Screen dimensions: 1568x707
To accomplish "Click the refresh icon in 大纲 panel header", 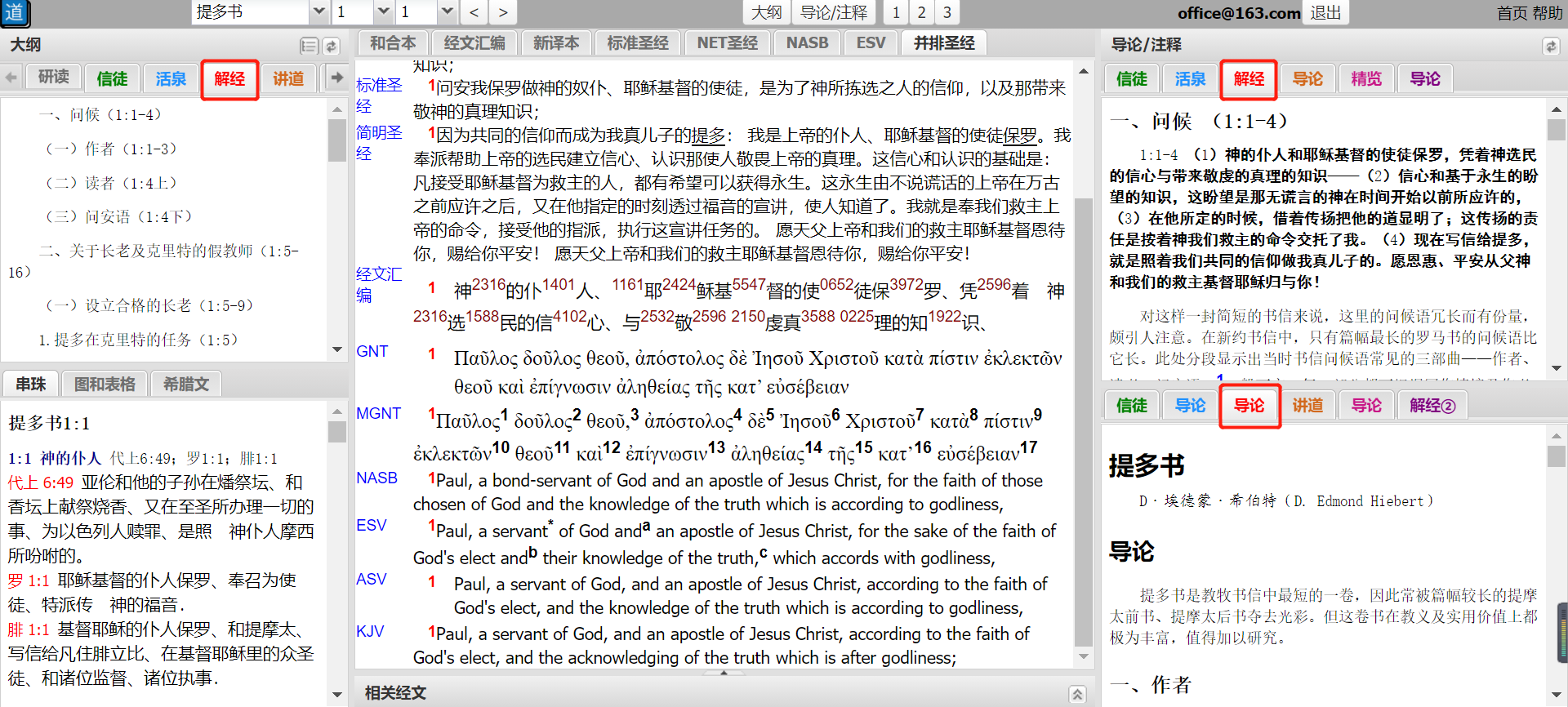I will click(x=331, y=46).
